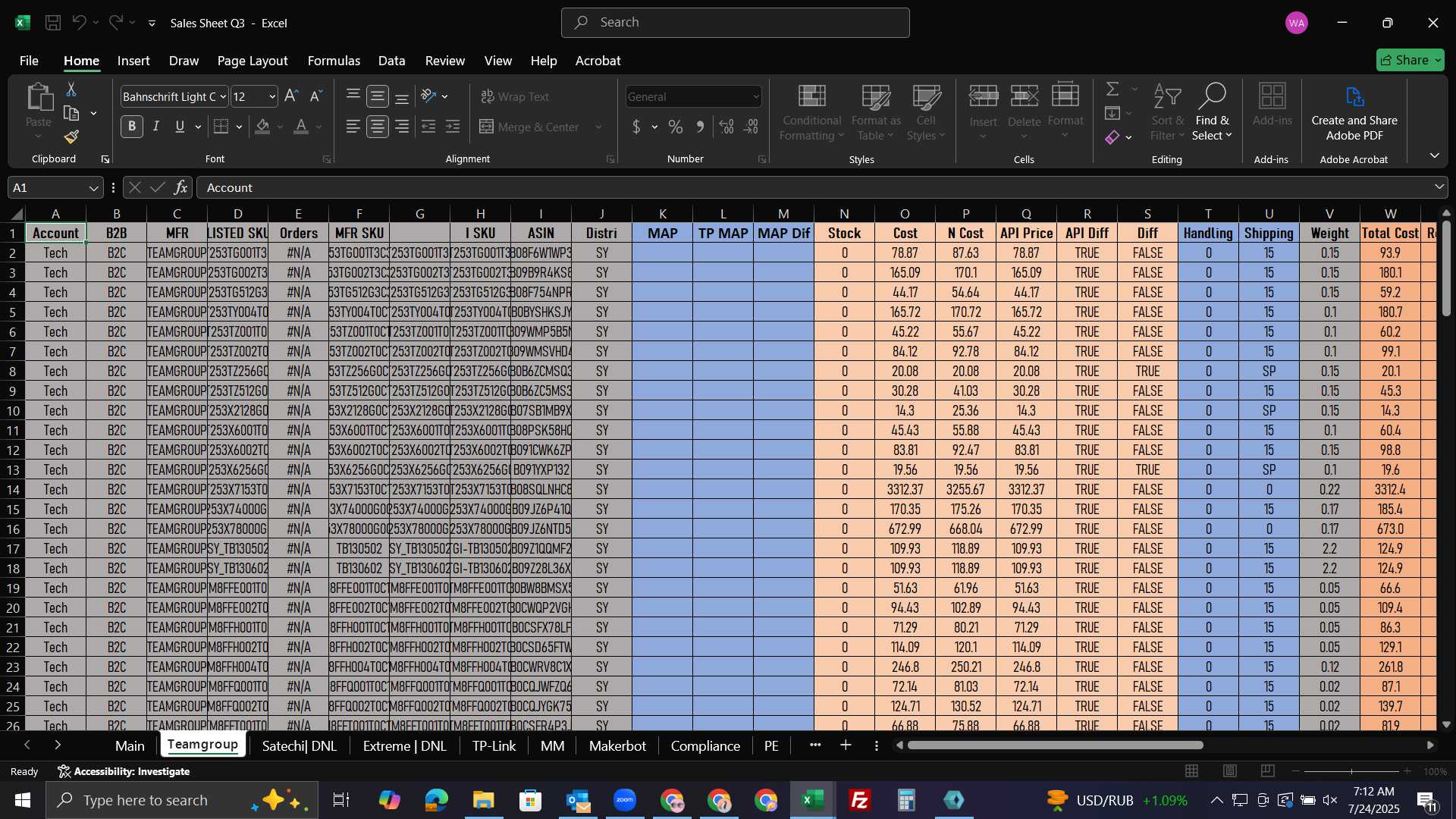This screenshot has width=1456, height=819.
Task: Open Add-ins icon in ribbon
Action: click(1272, 105)
